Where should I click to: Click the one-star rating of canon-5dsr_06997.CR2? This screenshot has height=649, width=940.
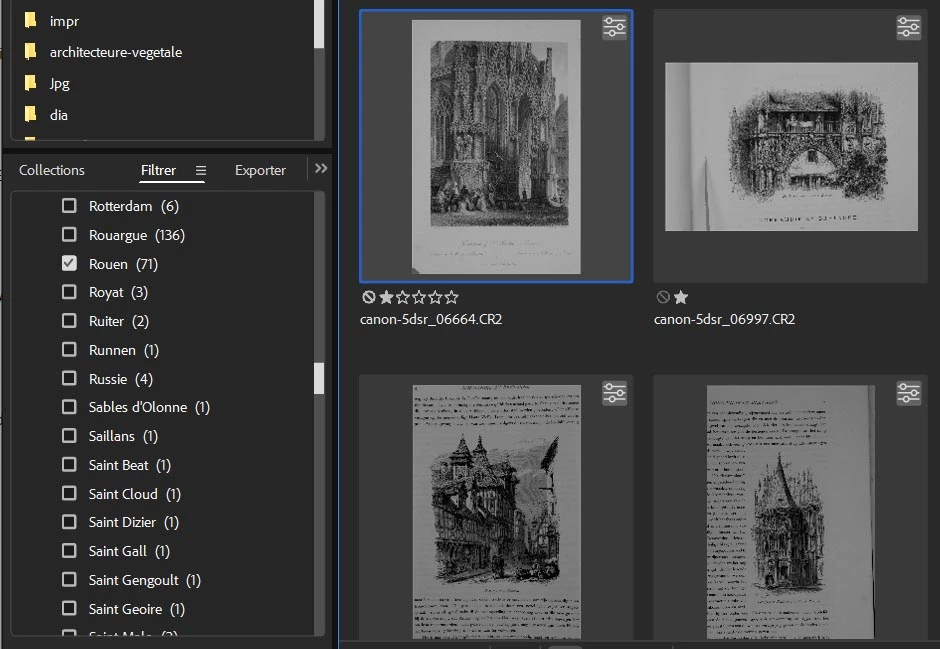point(681,297)
